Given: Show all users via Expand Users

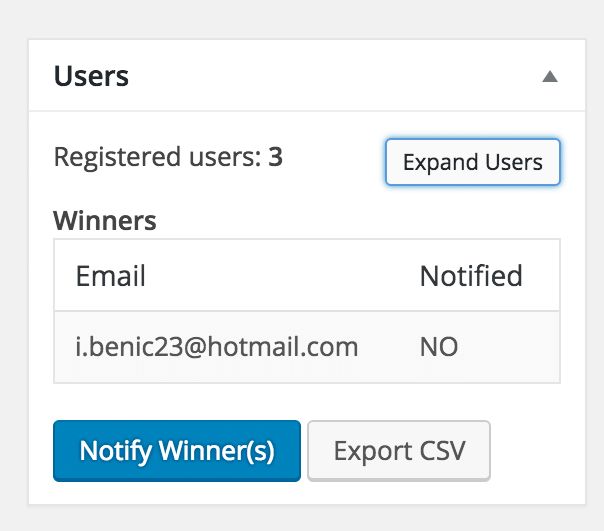Looking at the screenshot, I should click(473, 162).
